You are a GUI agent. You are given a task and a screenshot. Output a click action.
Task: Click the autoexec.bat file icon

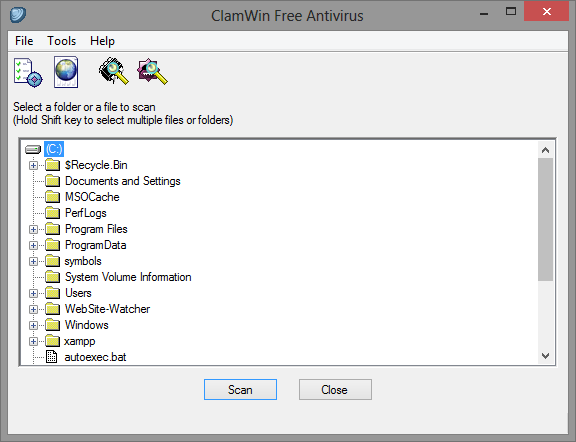[52, 357]
